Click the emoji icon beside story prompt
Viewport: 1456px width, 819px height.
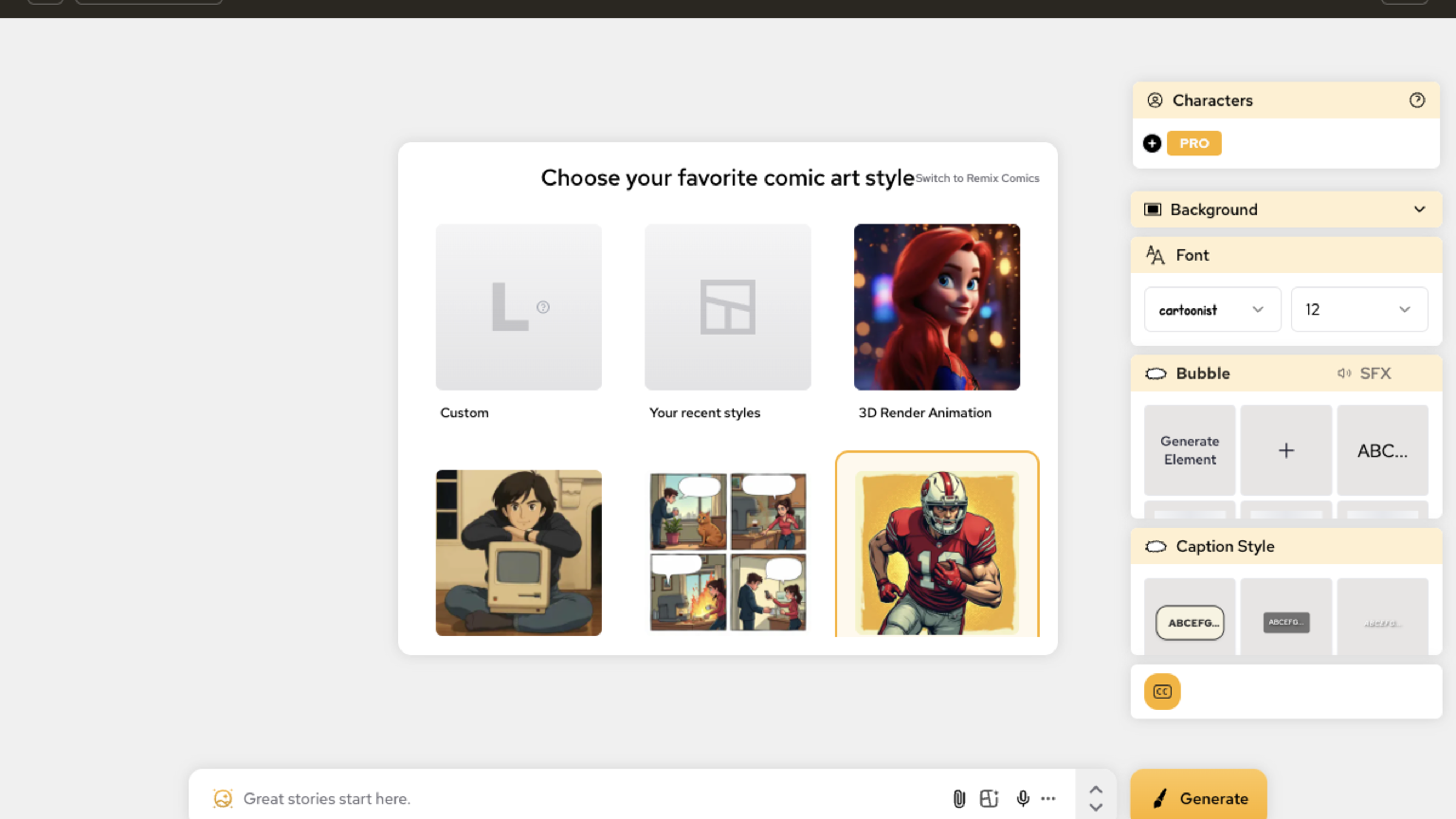coord(223,798)
